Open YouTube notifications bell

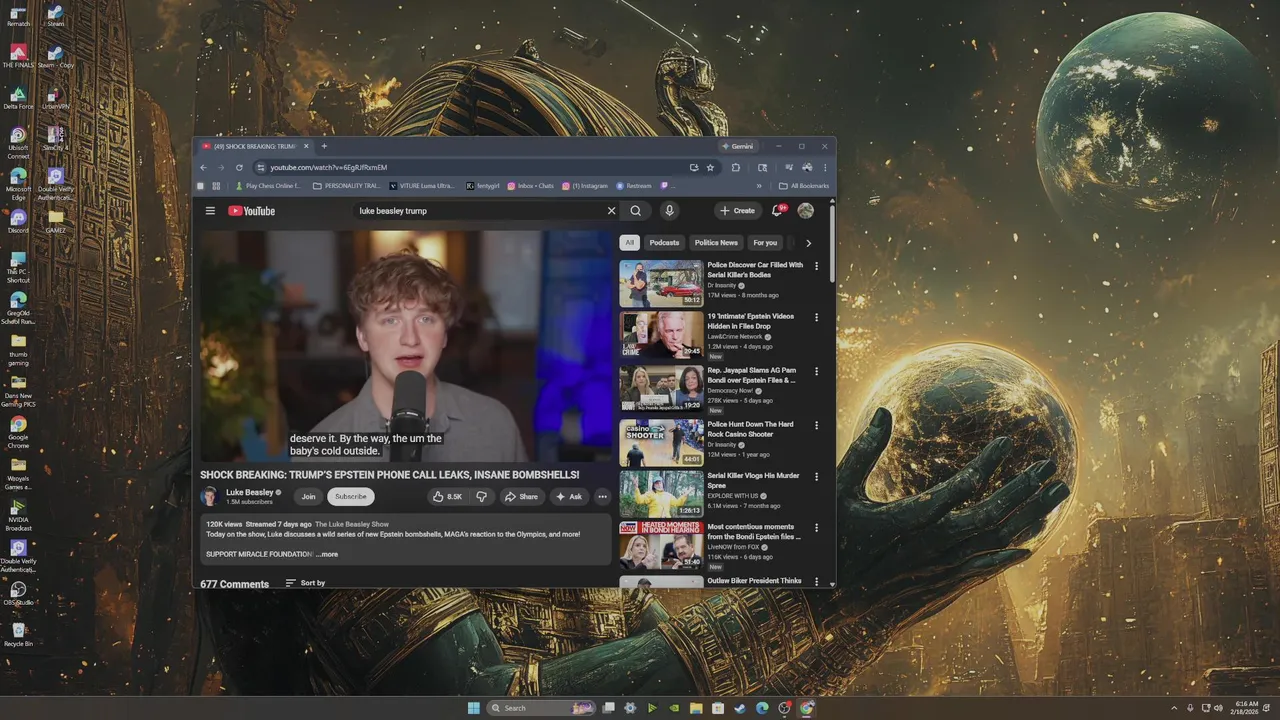pos(777,211)
